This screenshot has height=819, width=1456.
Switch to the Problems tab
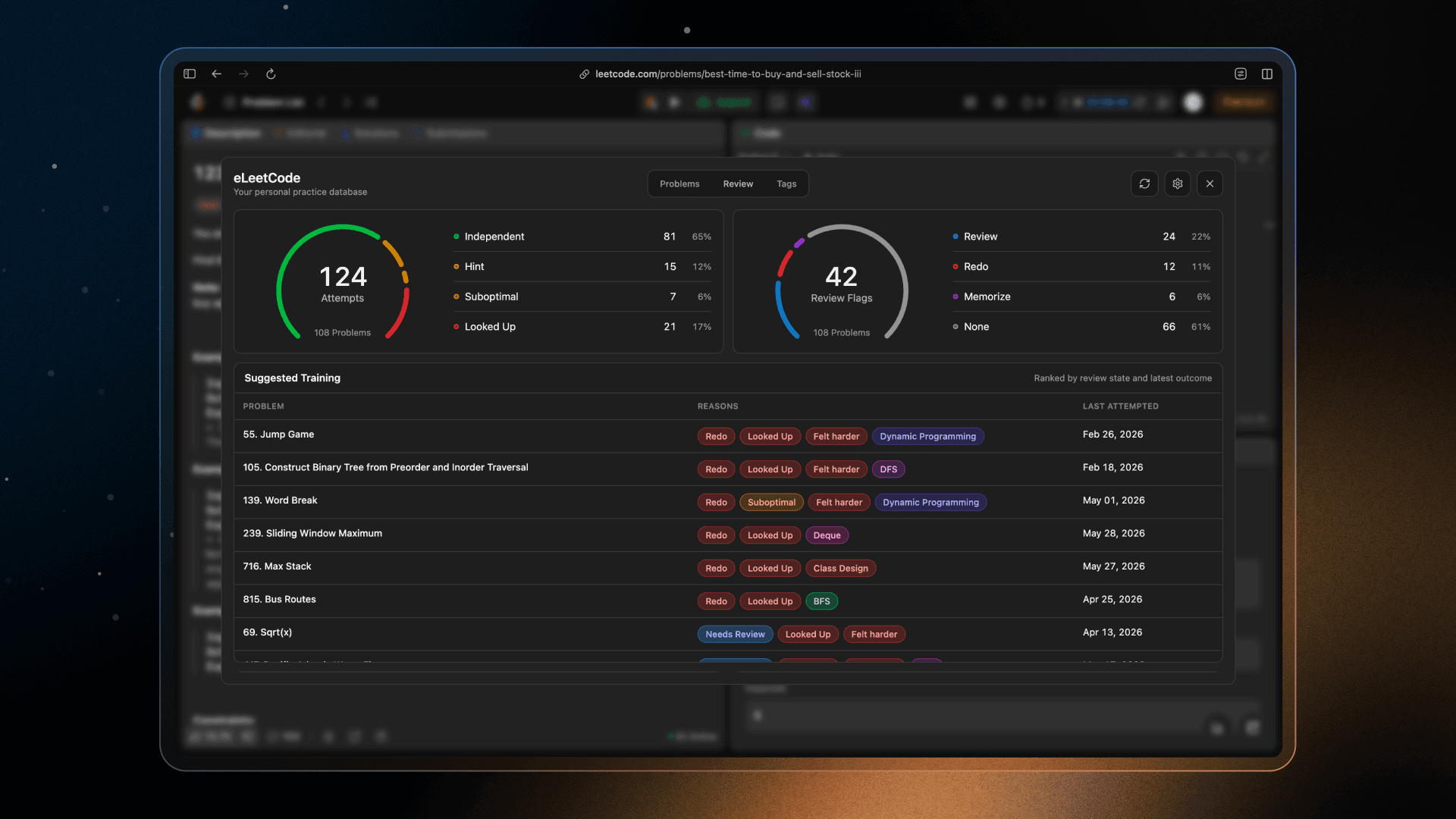pos(679,184)
